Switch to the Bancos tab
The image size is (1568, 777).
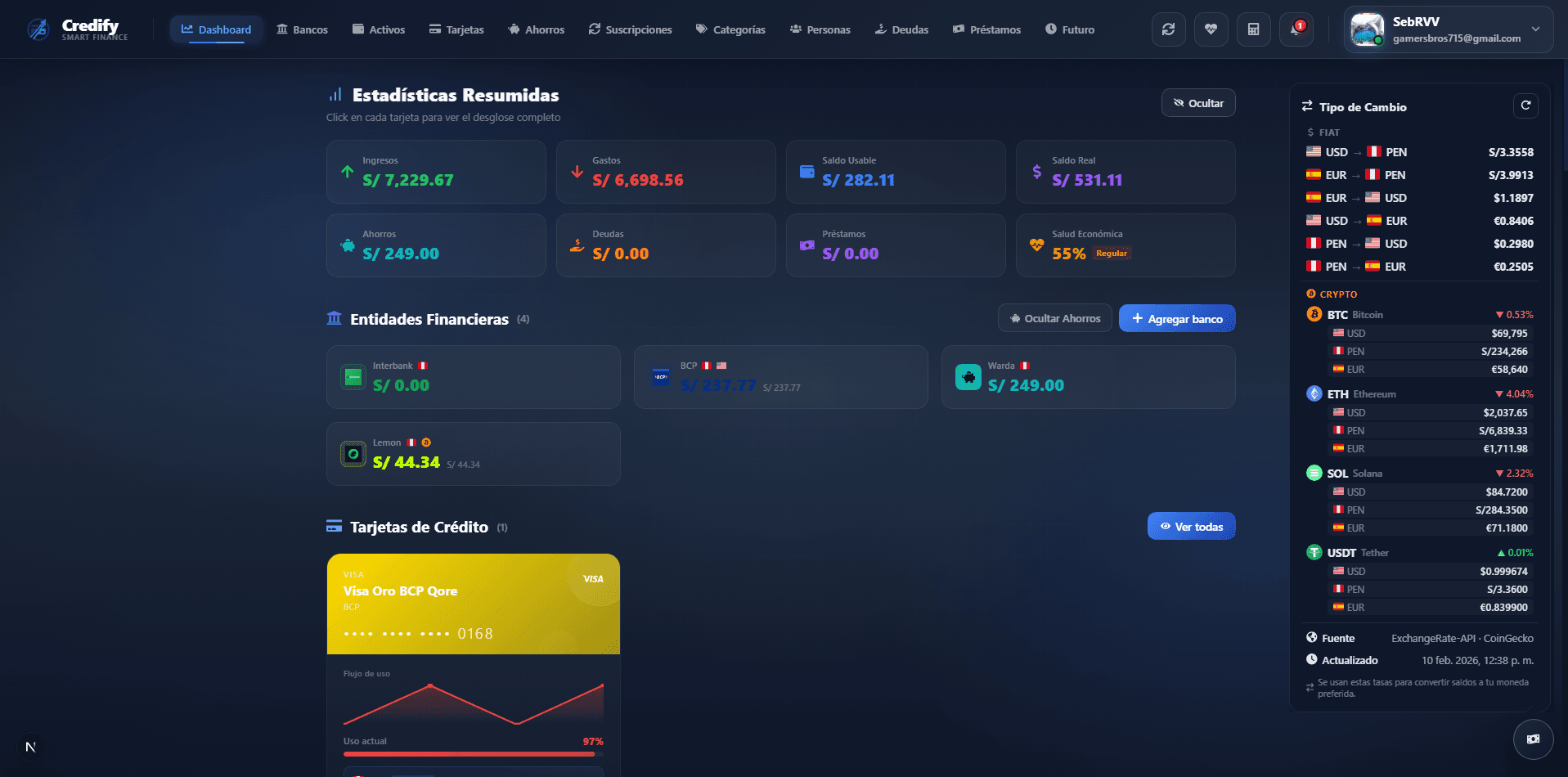(302, 29)
